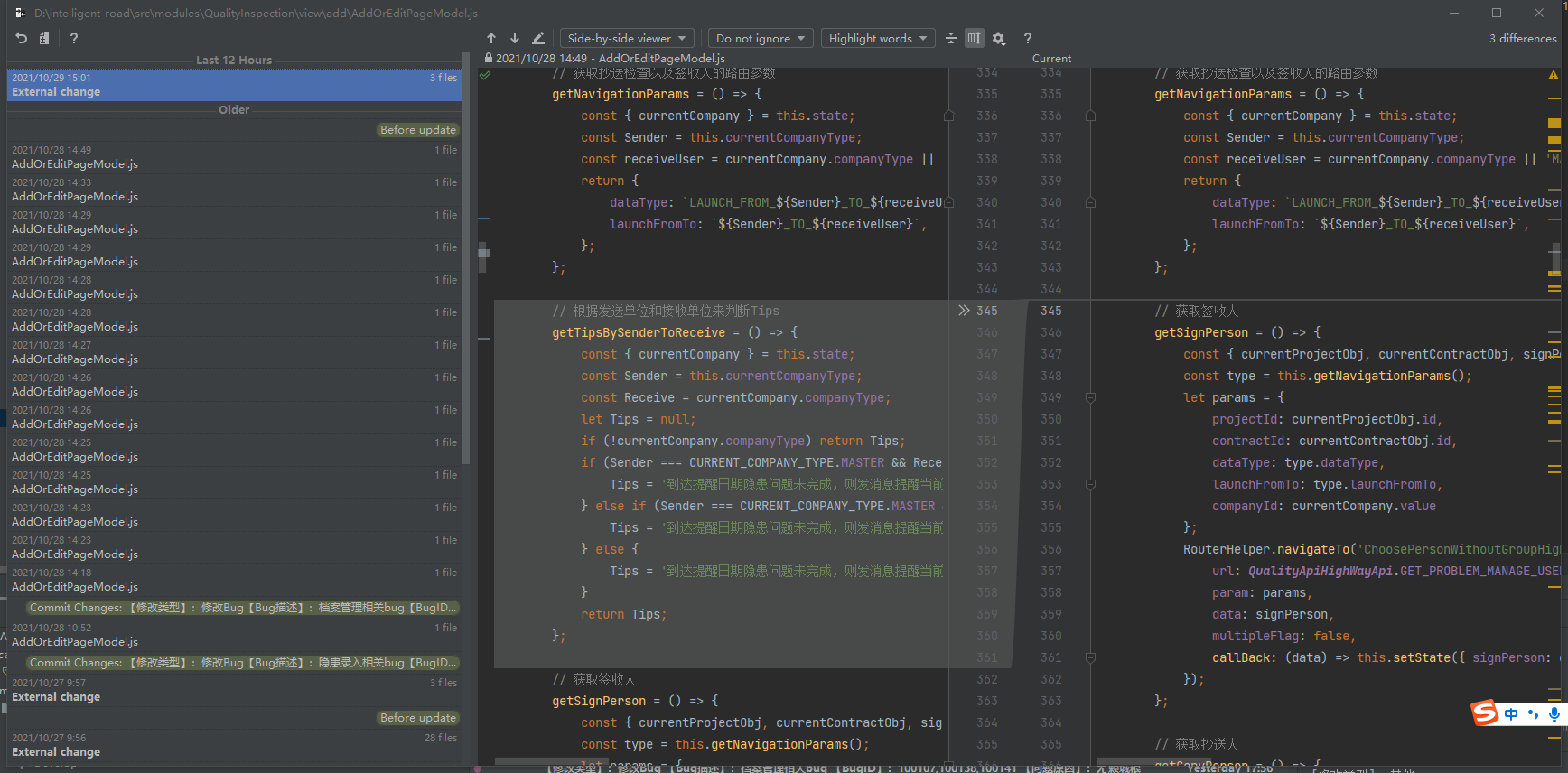1568x773 pixels.
Task: Open diff settings gear icon
Action: coord(998,38)
